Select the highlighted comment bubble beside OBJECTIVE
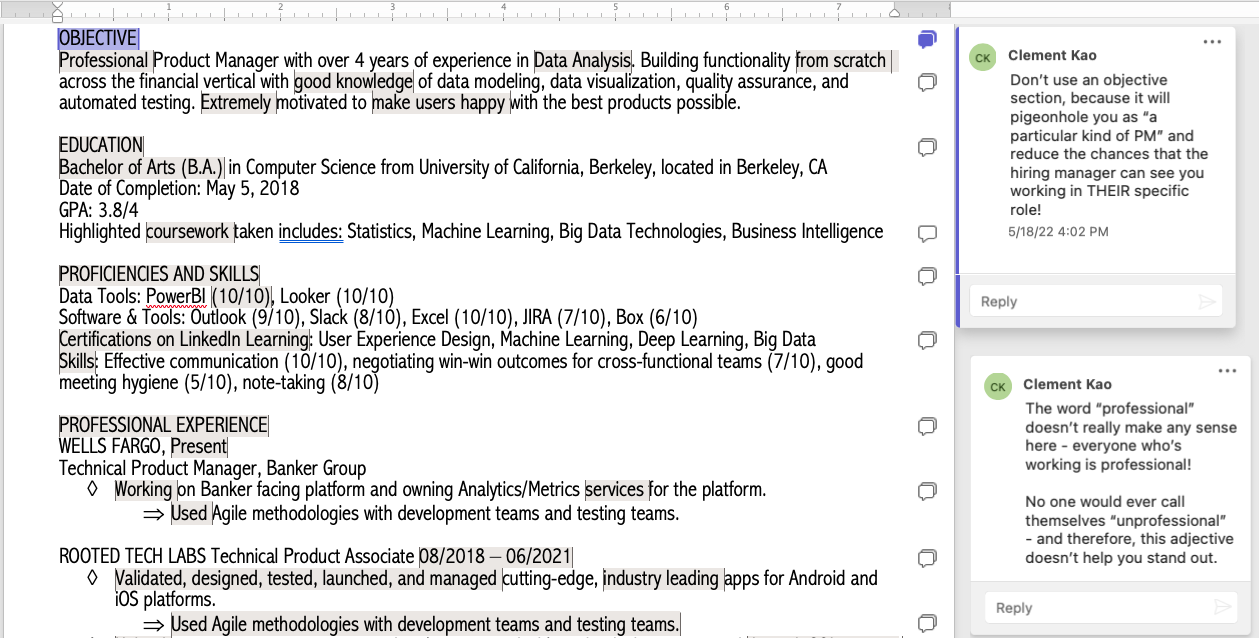 point(927,39)
